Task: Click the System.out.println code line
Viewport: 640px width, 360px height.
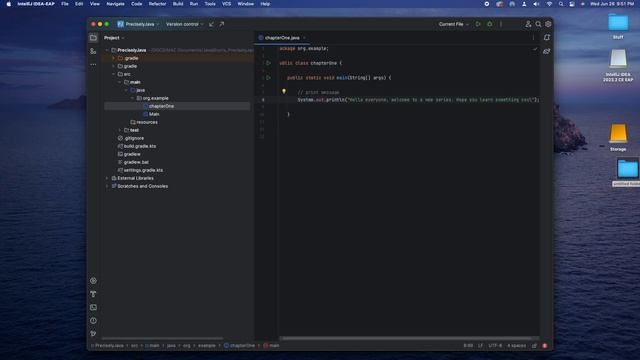Action: (418, 100)
